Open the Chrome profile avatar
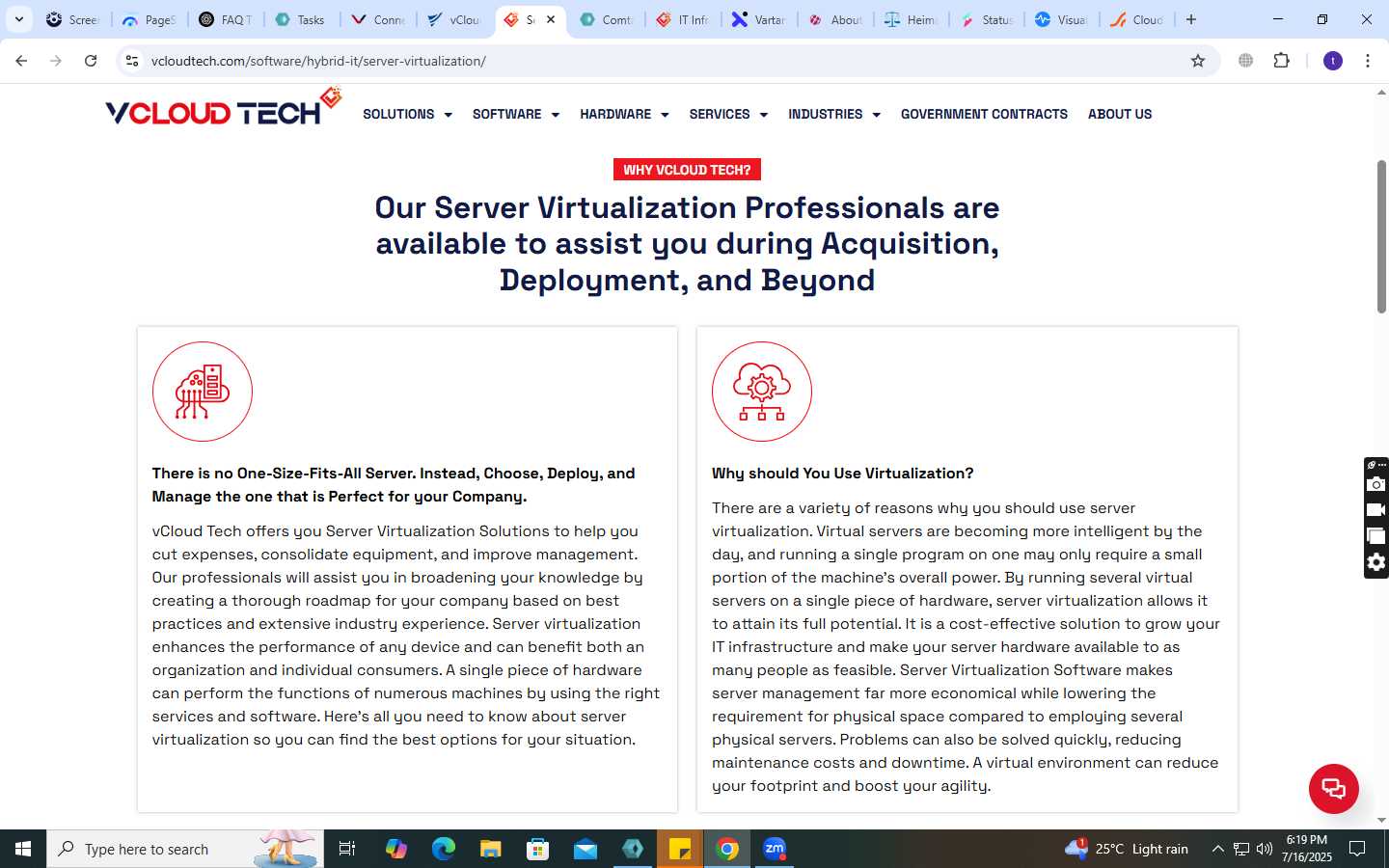Screen dimensions: 1389x868 (x=1333, y=61)
